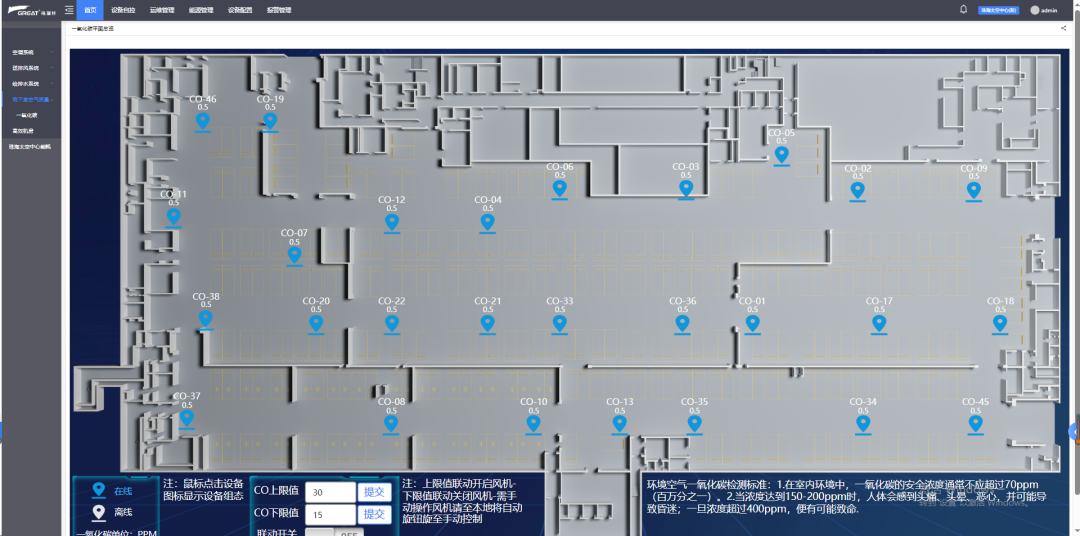Submit the CO上限值 value

(x=374, y=491)
